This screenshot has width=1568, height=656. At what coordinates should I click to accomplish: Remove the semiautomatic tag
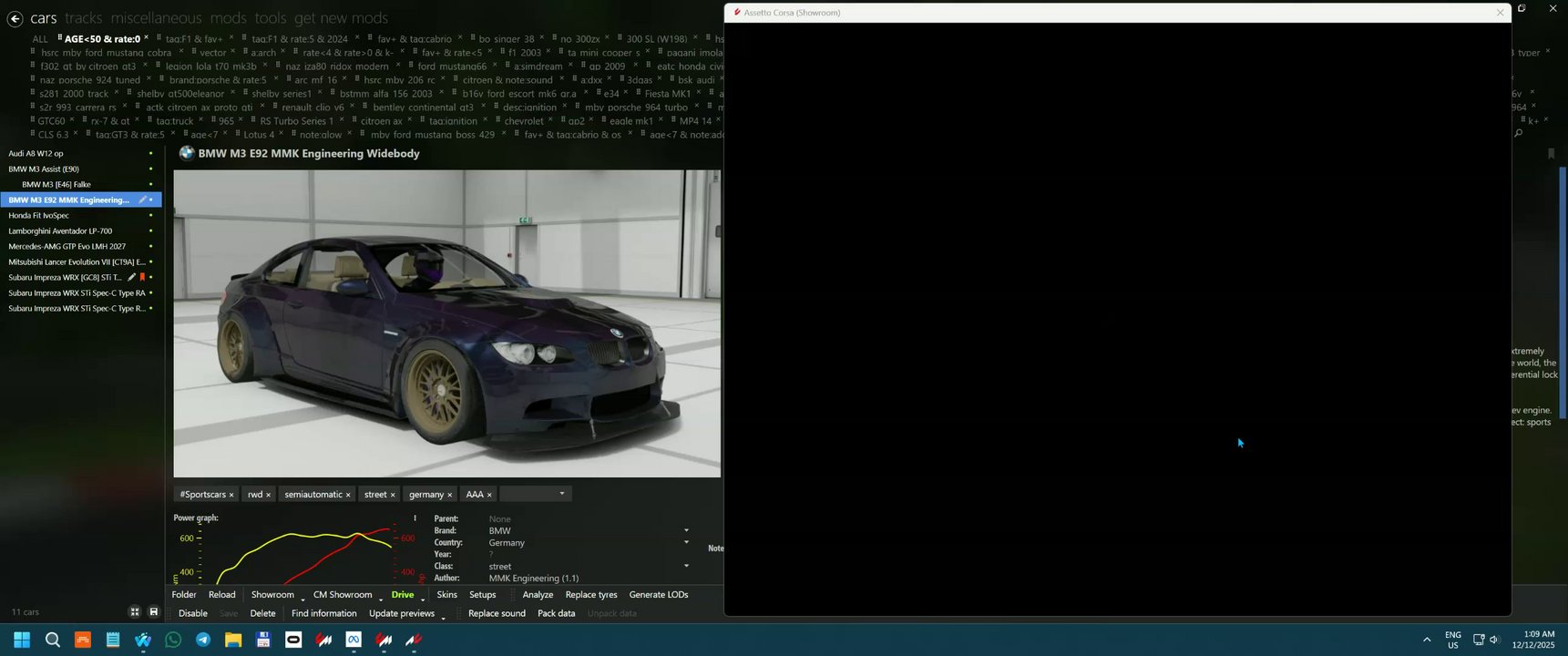pos(348,495)
